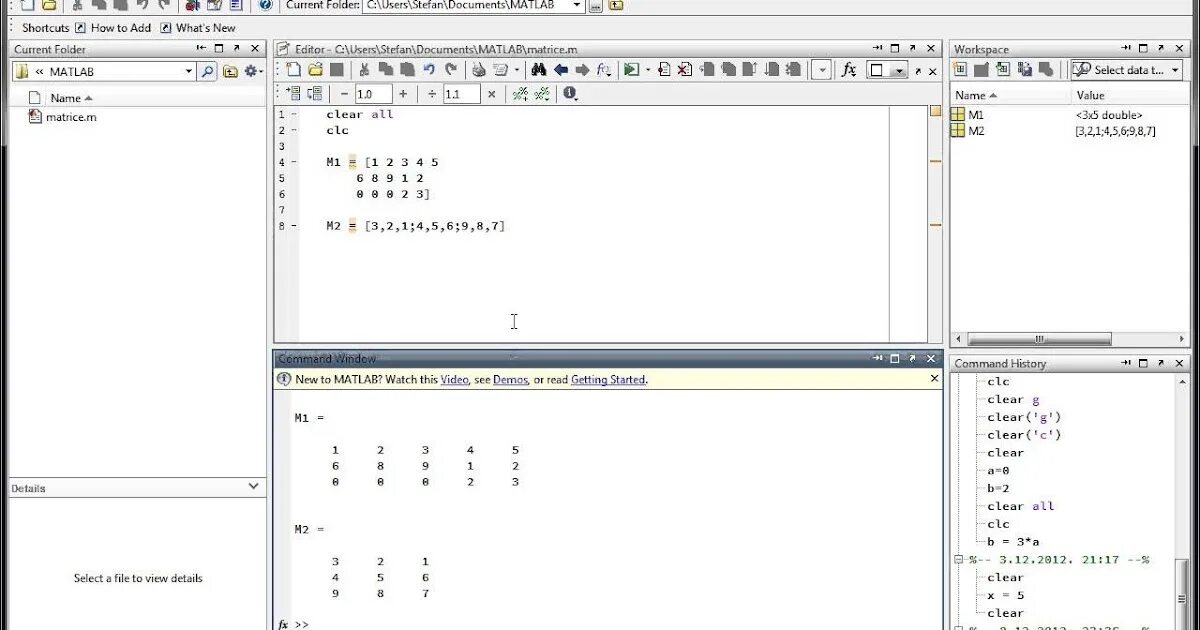Sort Current Folder by Name column
Viewport: 1200px width, 630px height.
71,98
